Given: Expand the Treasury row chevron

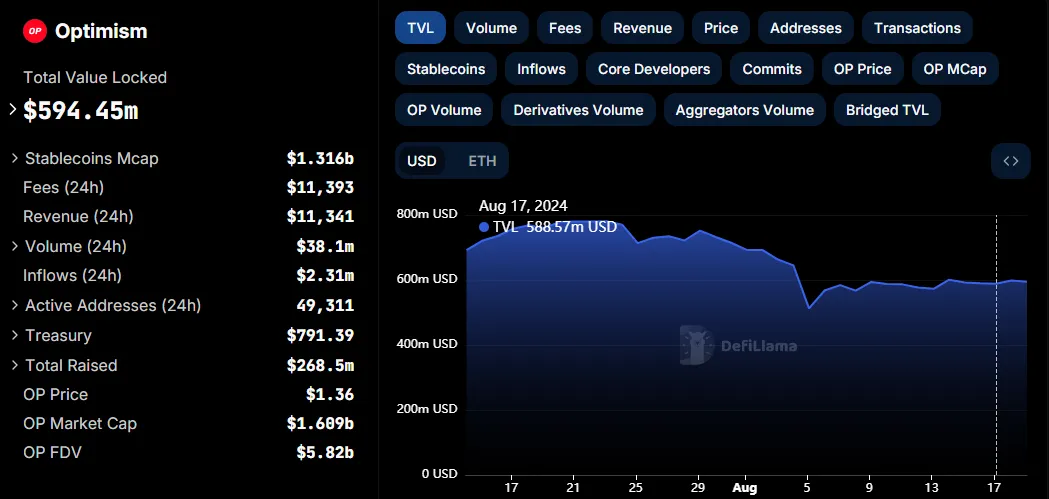Looking at the screenshot, I should point(15,335).
